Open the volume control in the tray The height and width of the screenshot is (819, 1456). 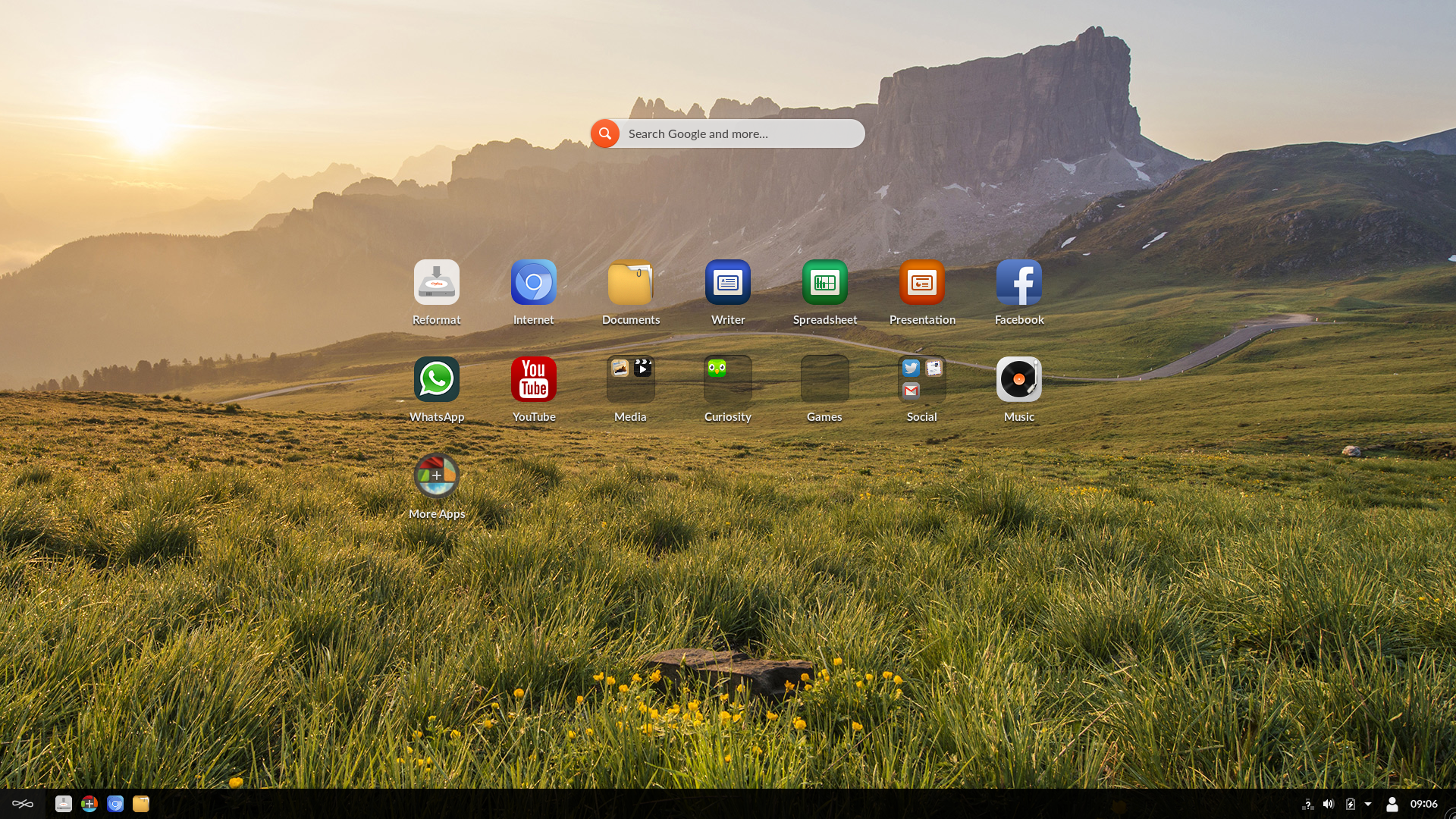(x=1329, y=804)
